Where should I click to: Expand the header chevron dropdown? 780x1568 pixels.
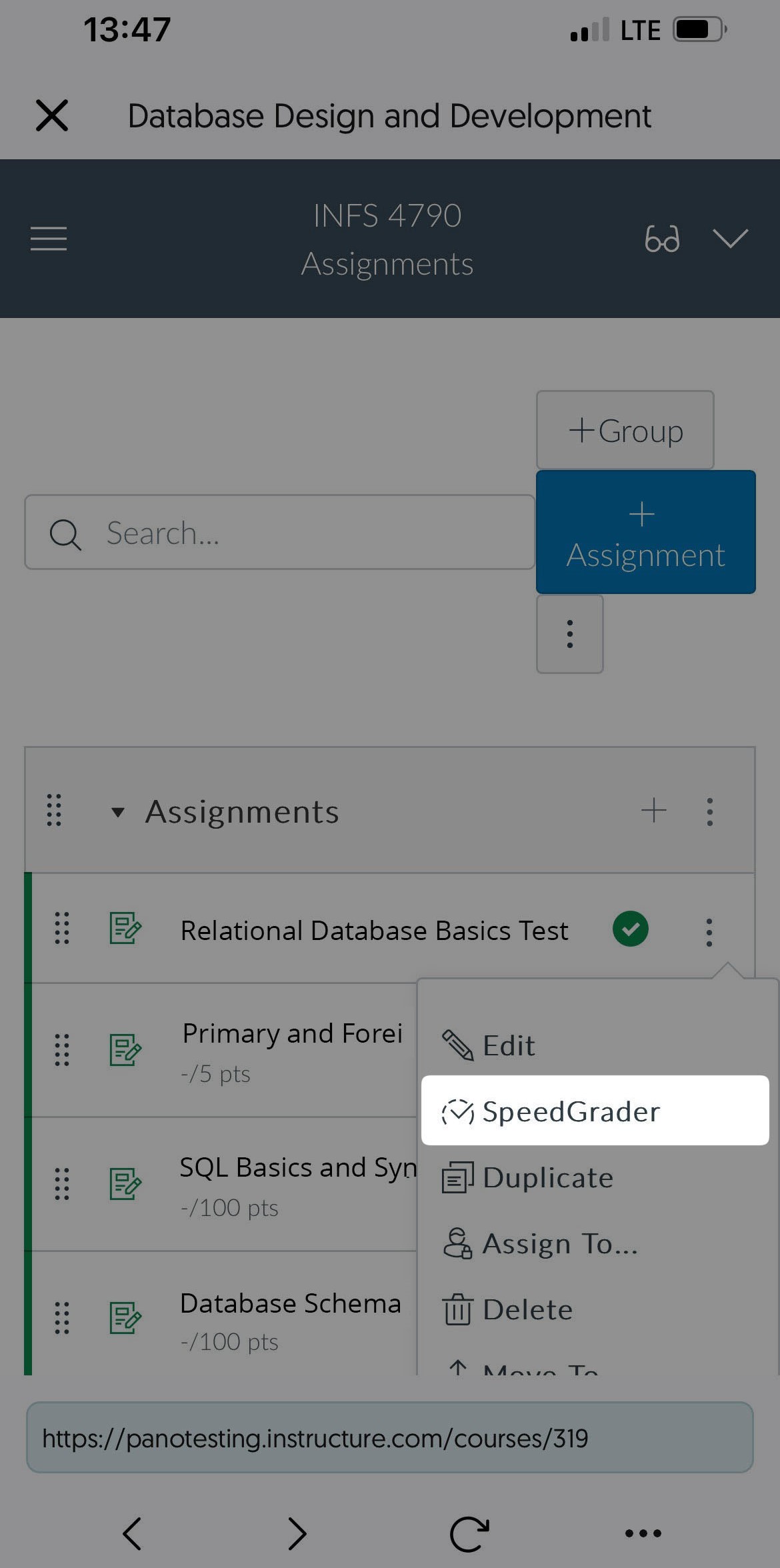point(730,239)
